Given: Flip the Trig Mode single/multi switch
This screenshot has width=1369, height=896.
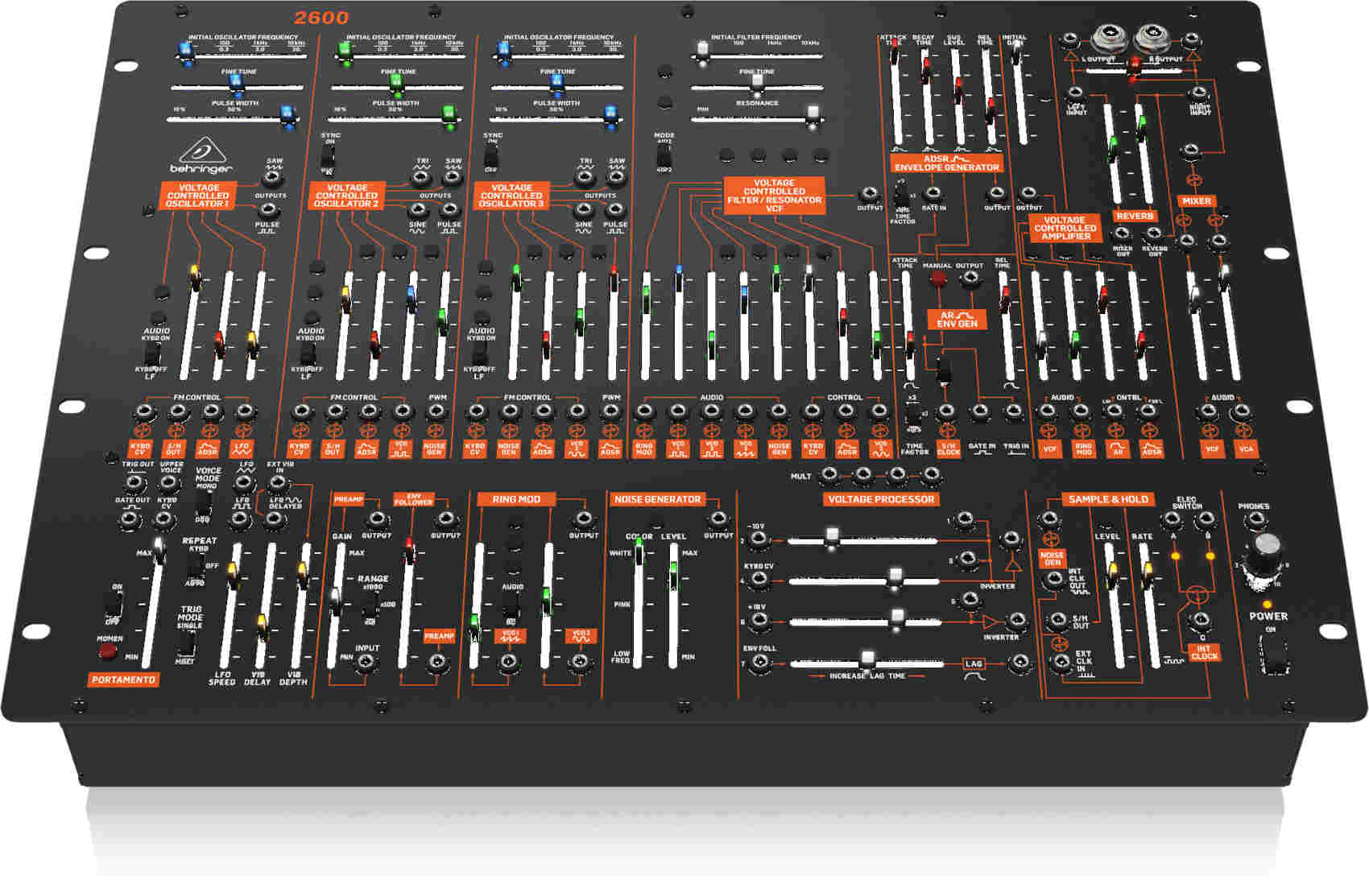Looking at the screenshot, I should coord(188,643).
